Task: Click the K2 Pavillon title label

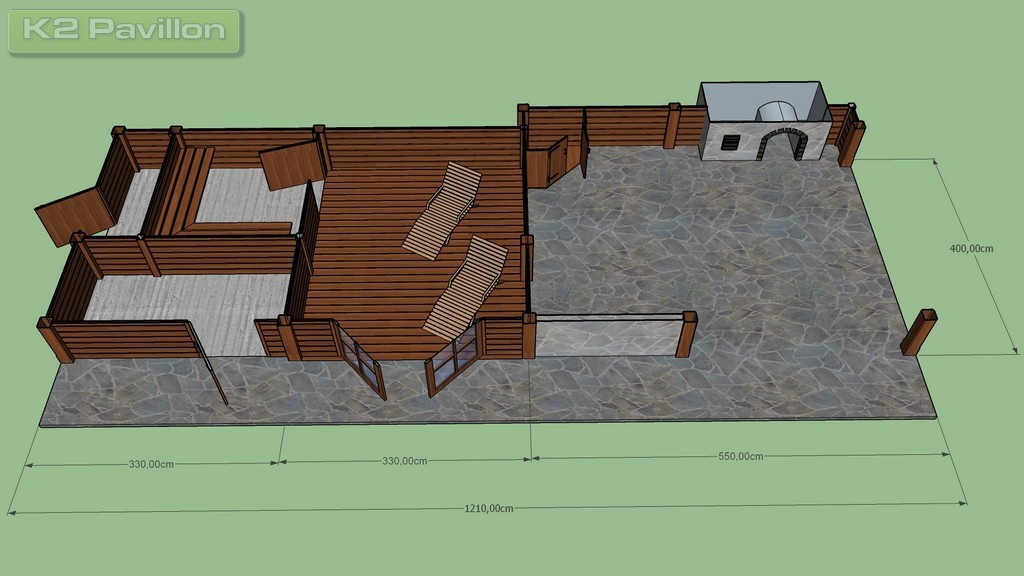Action: click(124, 30)
